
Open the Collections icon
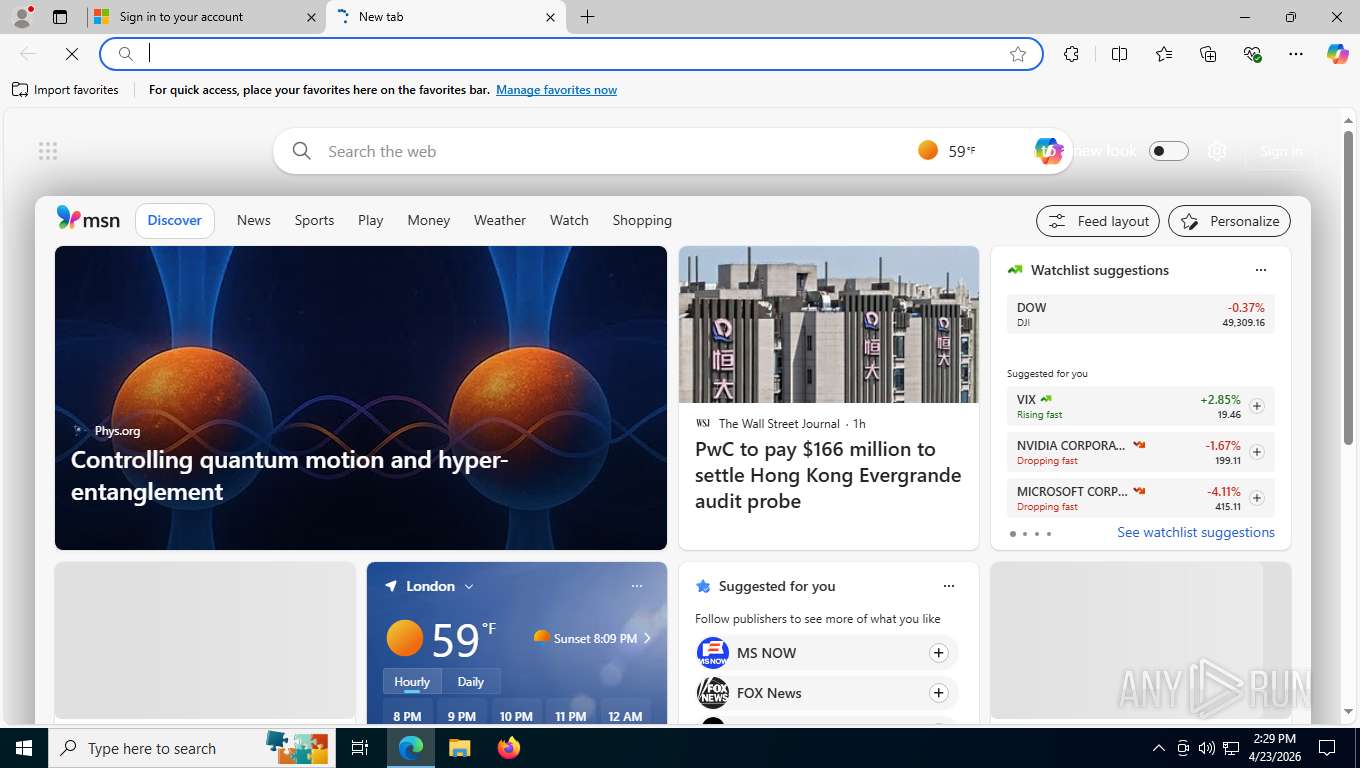[1208, 54]
